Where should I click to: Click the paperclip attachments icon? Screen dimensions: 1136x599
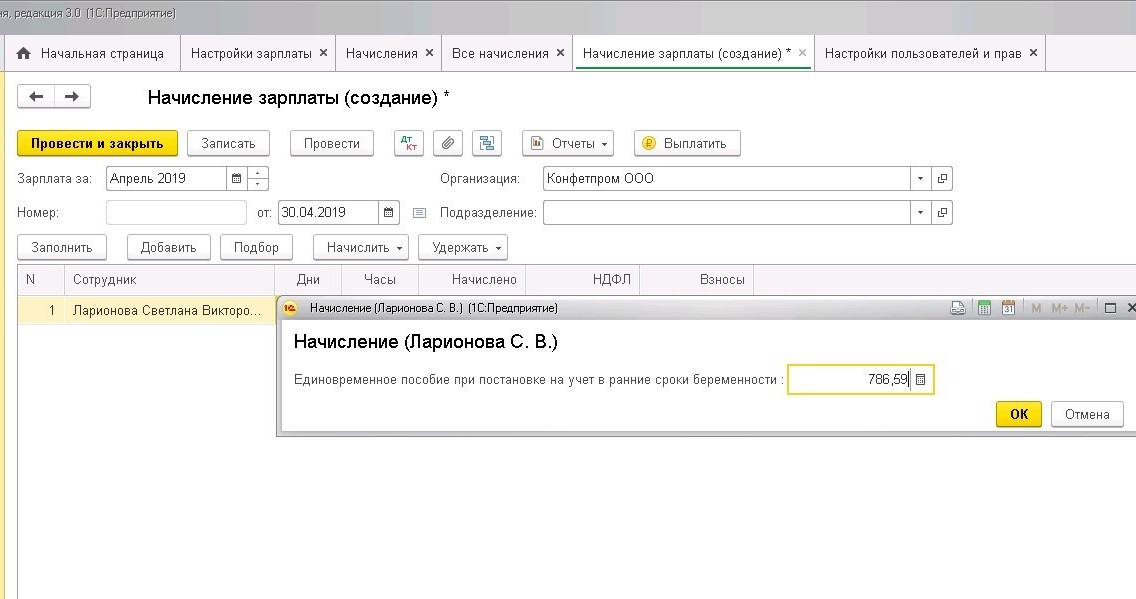448,143
